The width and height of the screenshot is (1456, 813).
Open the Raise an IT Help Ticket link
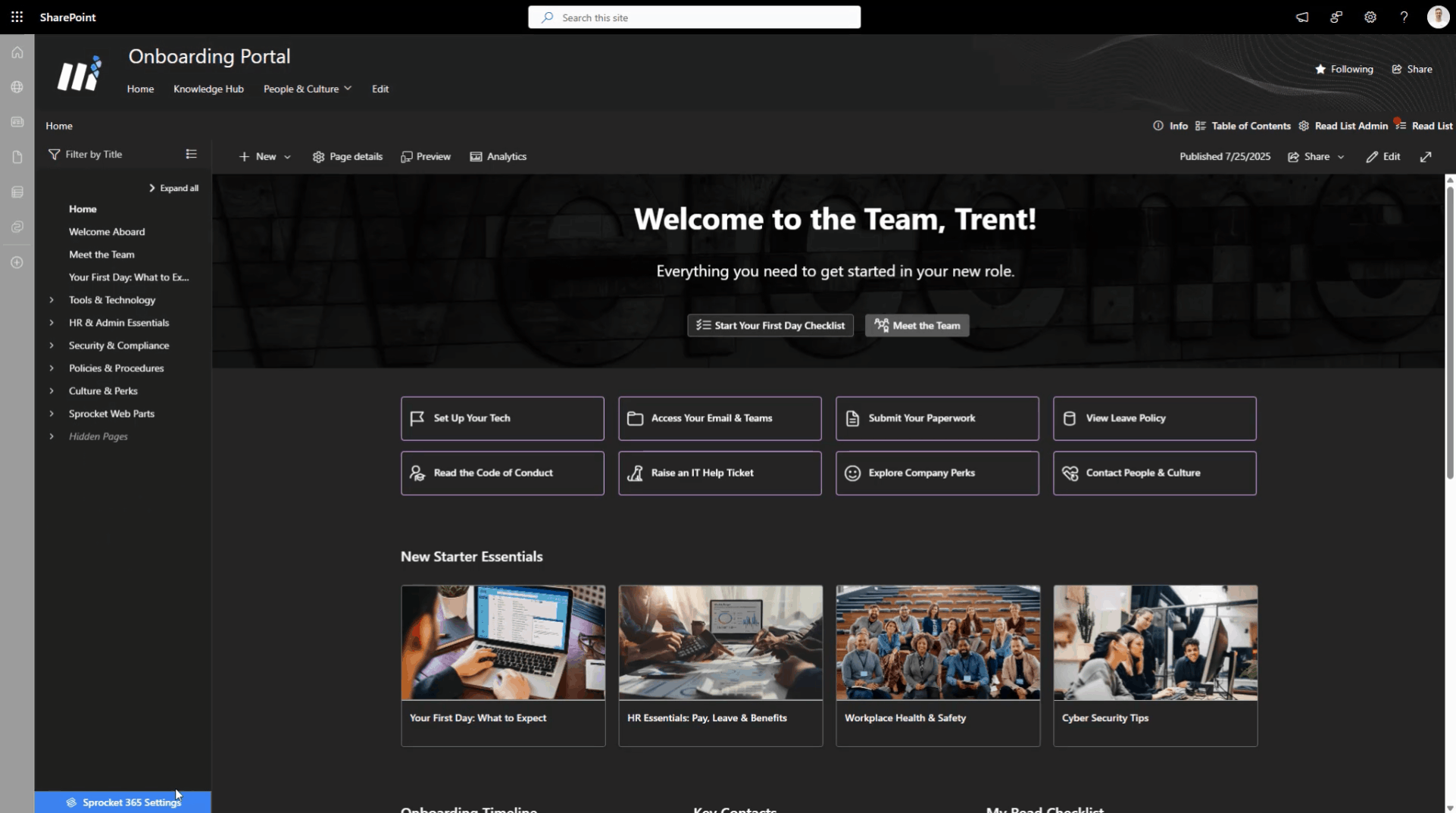click(719, 473)
